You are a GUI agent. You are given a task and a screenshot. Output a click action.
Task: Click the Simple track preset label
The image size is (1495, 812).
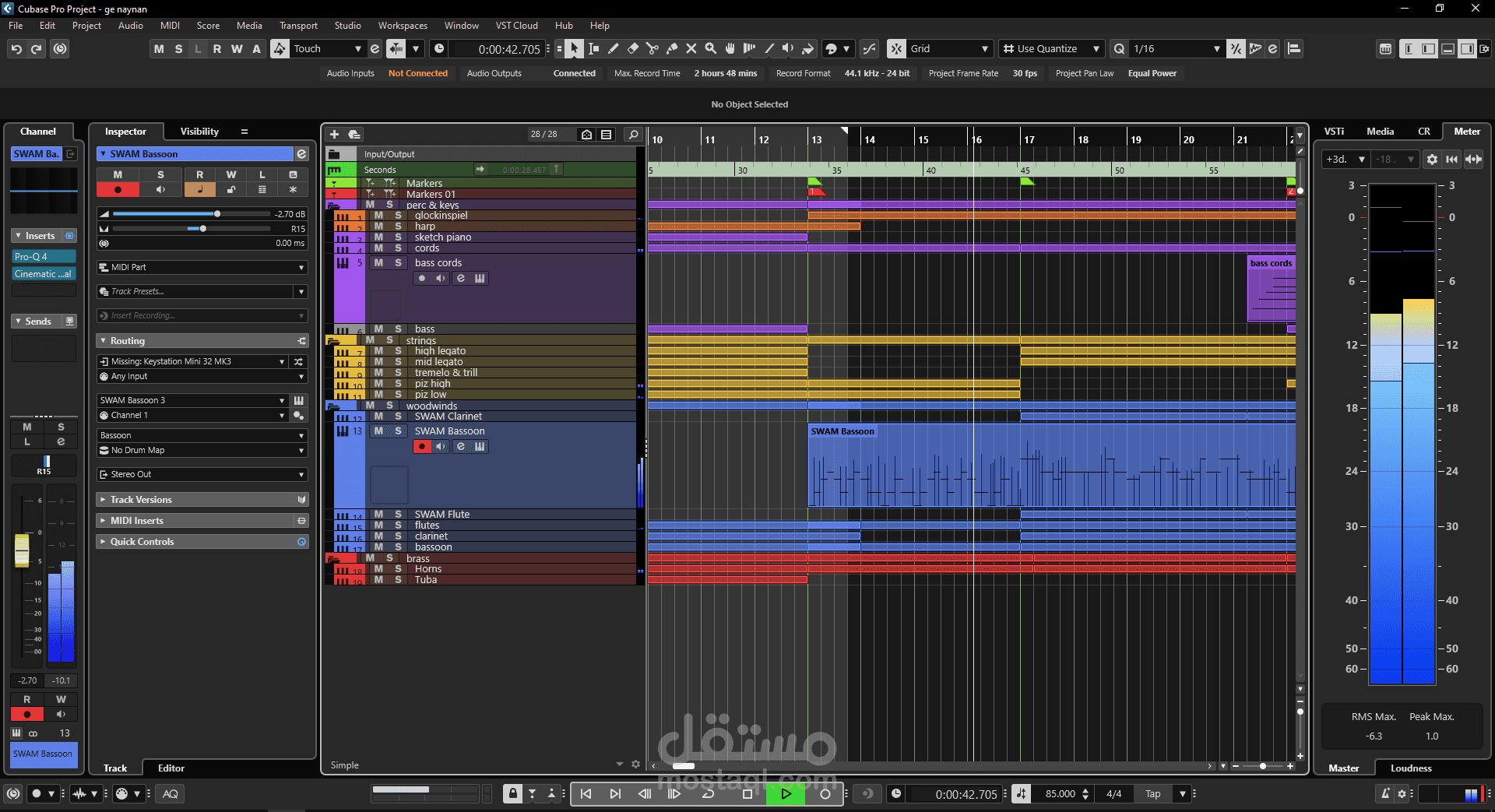pyautogui.click(x=344, y=765)
